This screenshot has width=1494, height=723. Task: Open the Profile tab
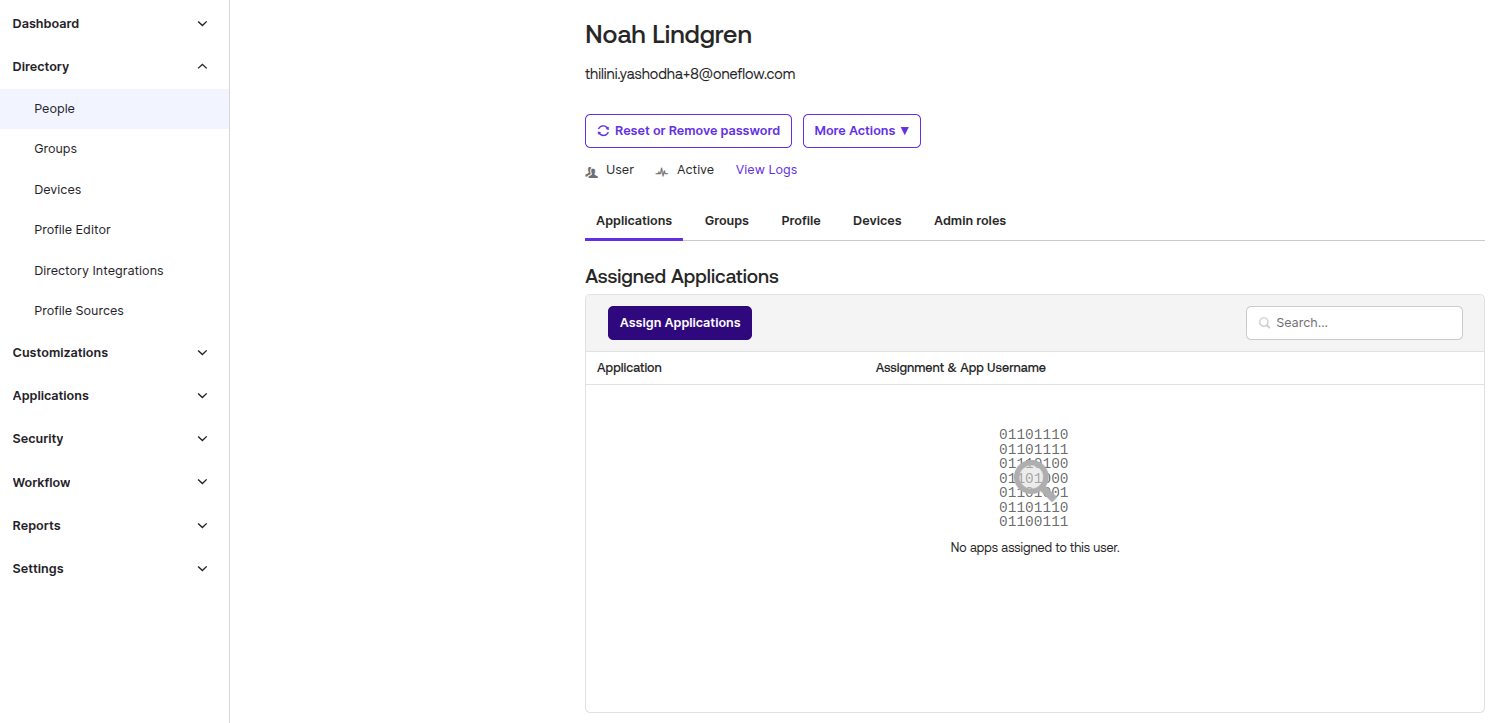coord(801,221)
